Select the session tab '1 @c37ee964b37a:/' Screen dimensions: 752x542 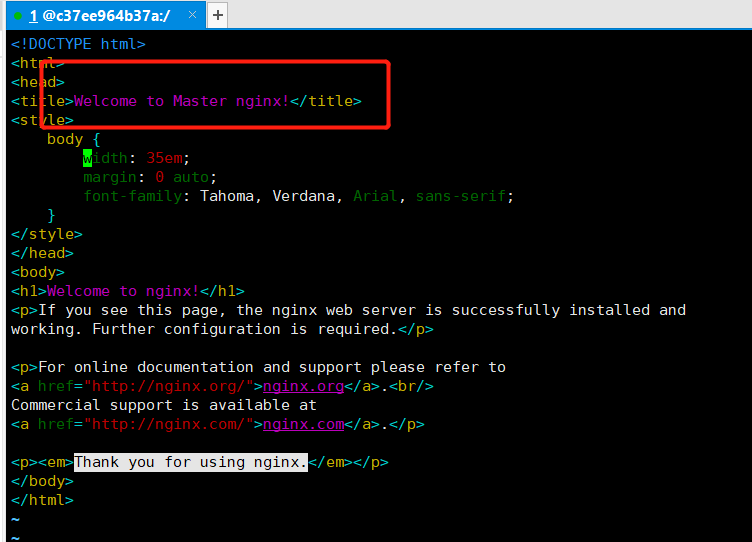coord(106,15)
